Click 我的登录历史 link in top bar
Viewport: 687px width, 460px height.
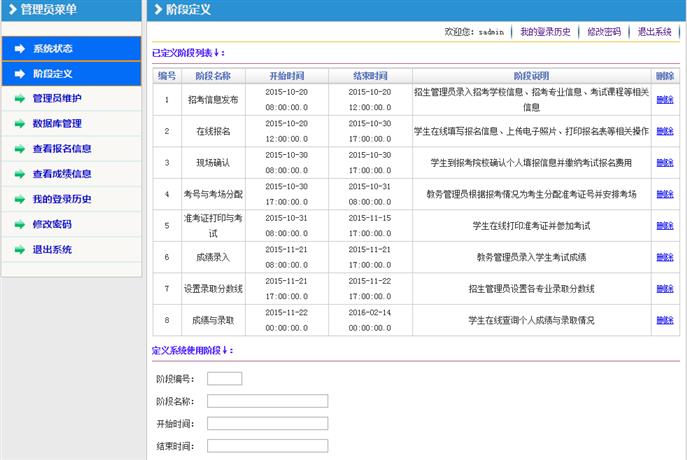(545, 32)
